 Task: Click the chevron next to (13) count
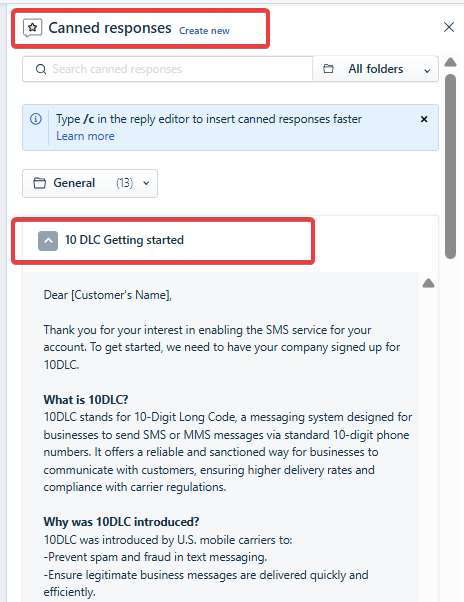point(146,183)
